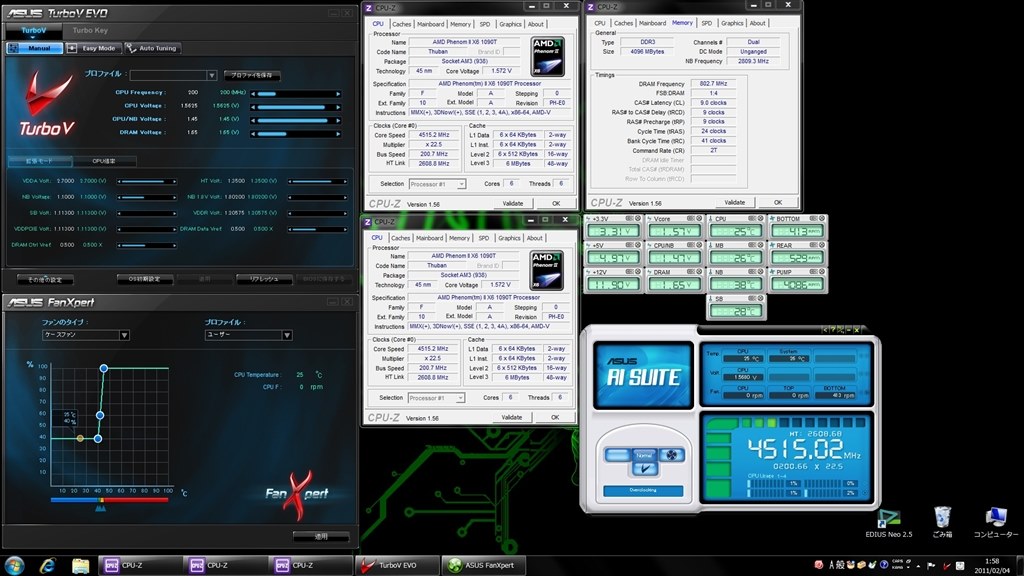
Task: Click the fan icon button in AI Suite
Action: [671, 455]
